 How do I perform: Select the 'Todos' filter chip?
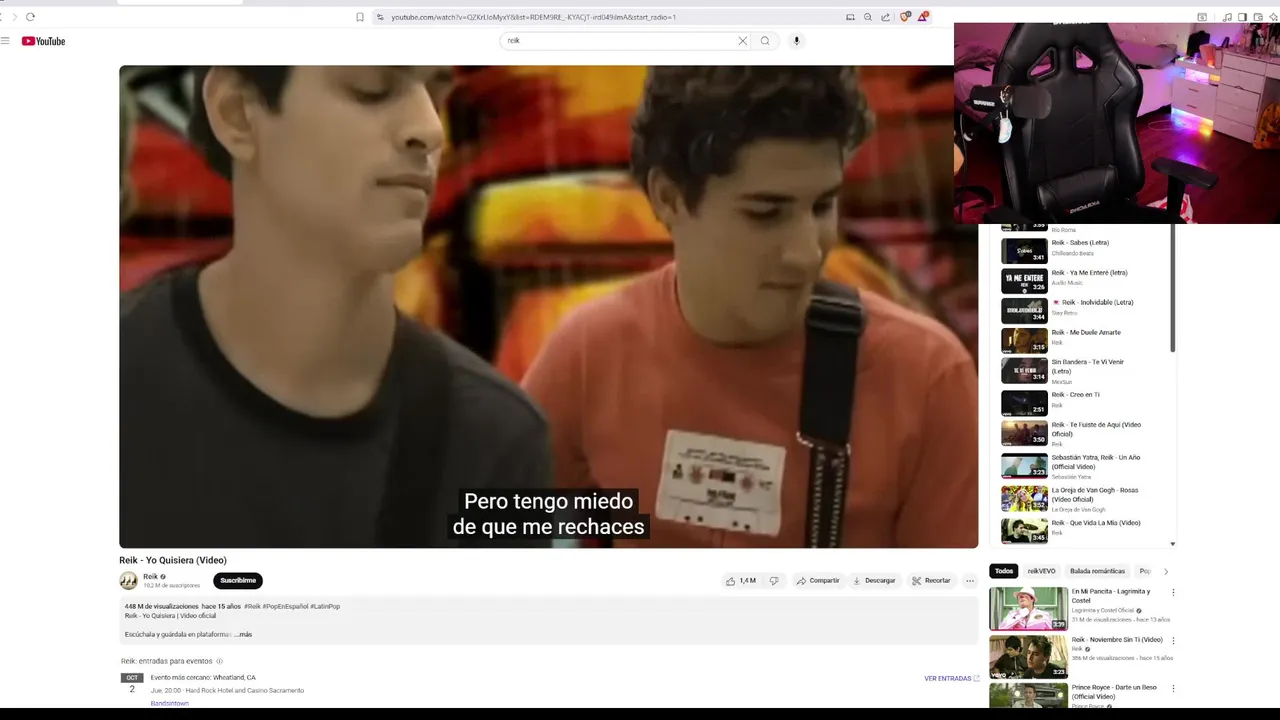click(x=1004, y=571)
